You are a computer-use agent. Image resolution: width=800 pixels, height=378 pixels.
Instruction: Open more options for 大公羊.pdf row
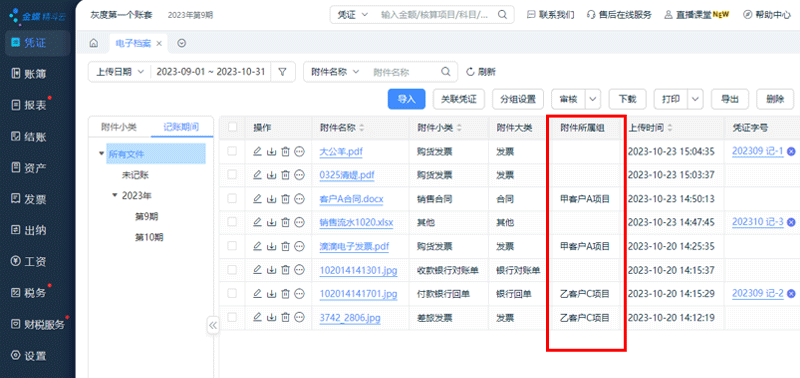coord(299,151)
